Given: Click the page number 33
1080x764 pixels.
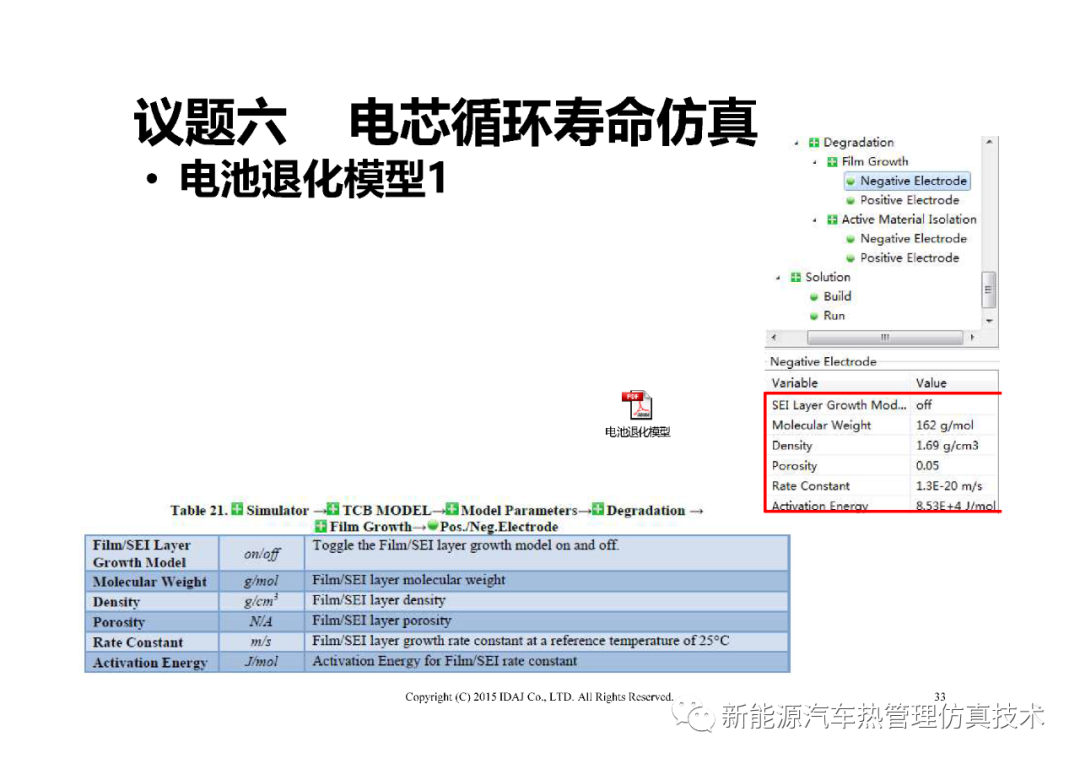Looking at the screenshot, I should pyautogui.click(x=939, y=696).
